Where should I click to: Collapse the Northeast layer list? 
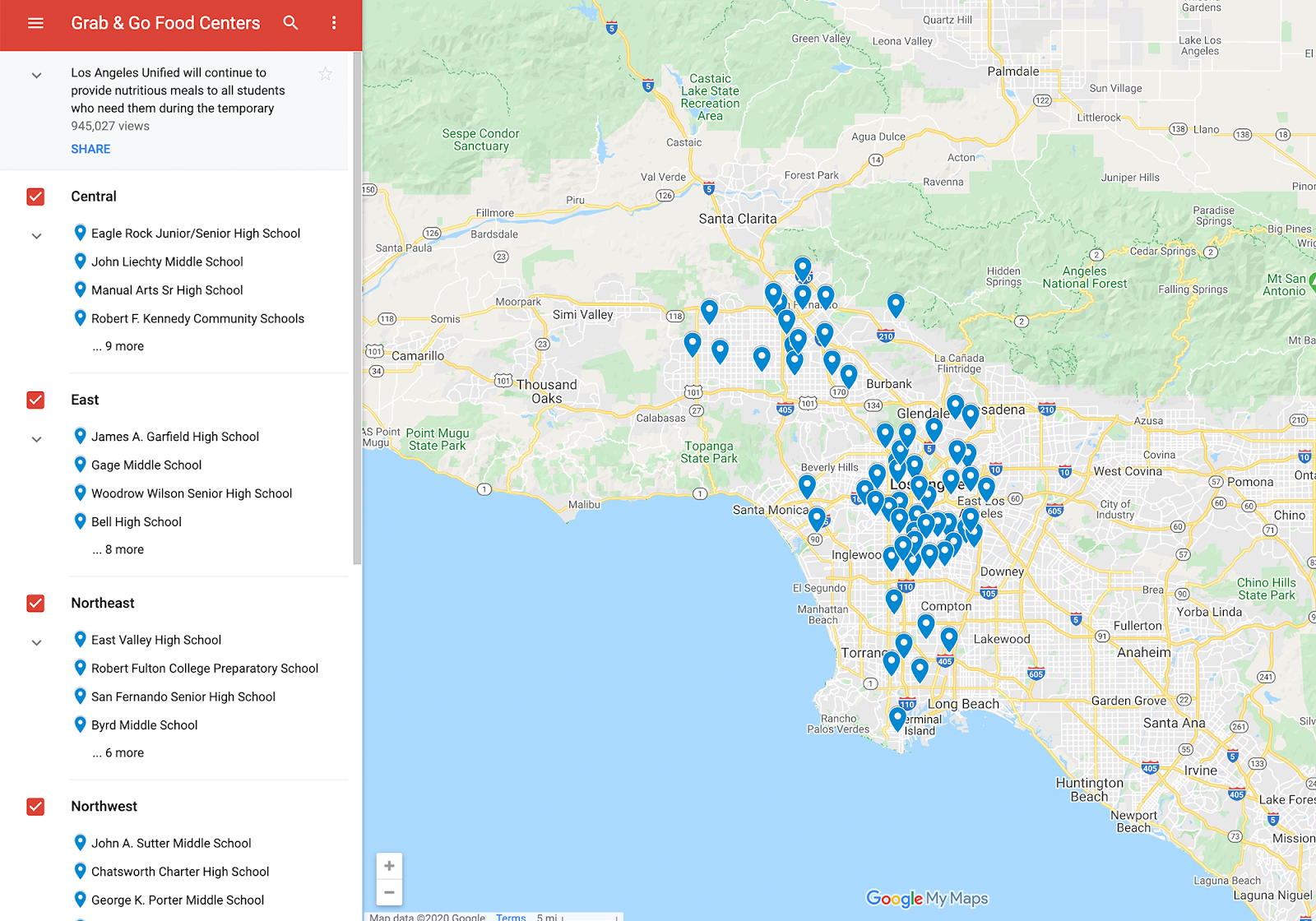point(36,642)
